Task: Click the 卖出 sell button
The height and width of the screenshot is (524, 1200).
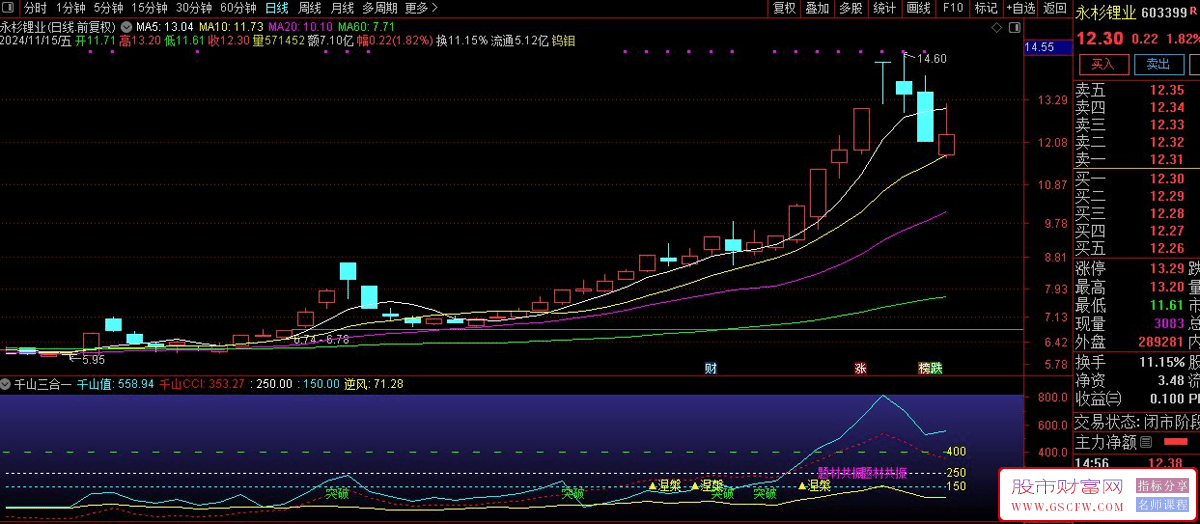Action: point(1158,64)
